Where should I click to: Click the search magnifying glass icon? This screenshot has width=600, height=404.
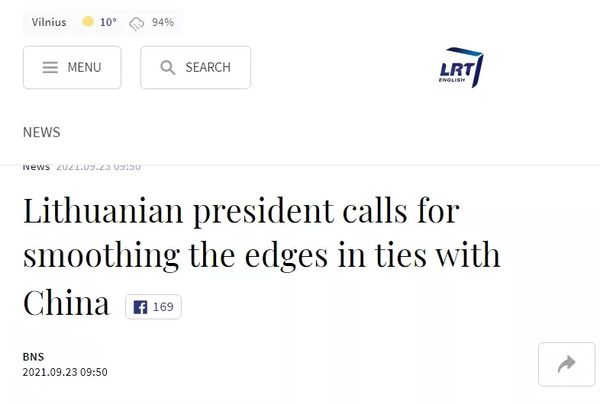pos(167,68)
